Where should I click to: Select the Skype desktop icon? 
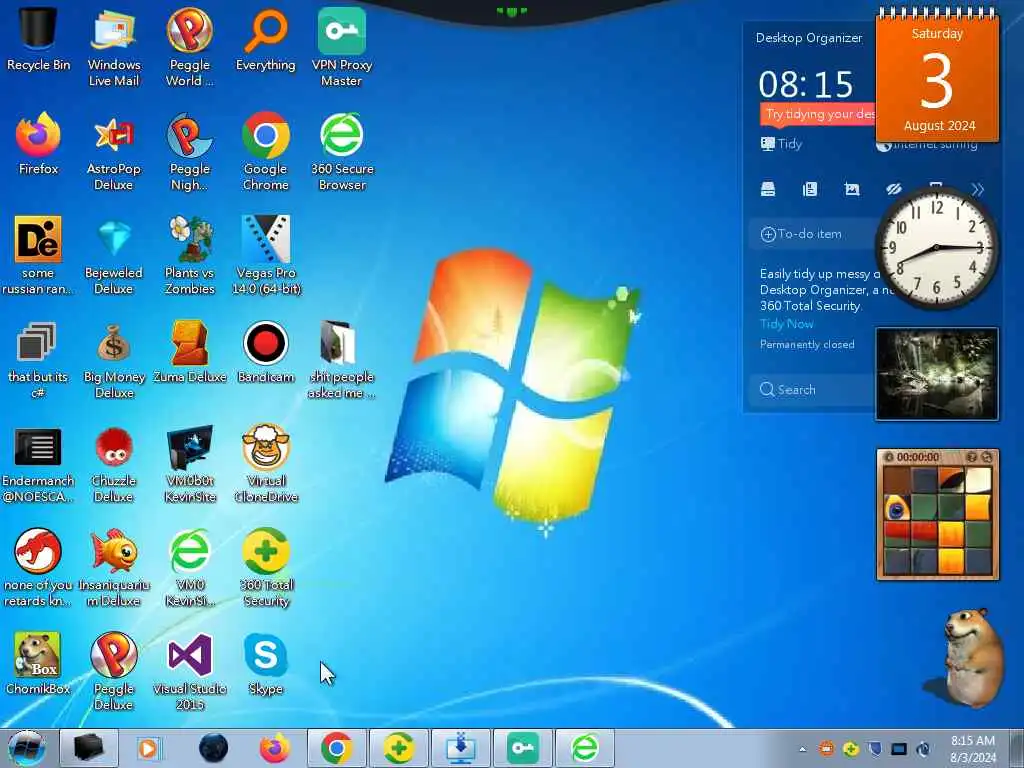265,663
